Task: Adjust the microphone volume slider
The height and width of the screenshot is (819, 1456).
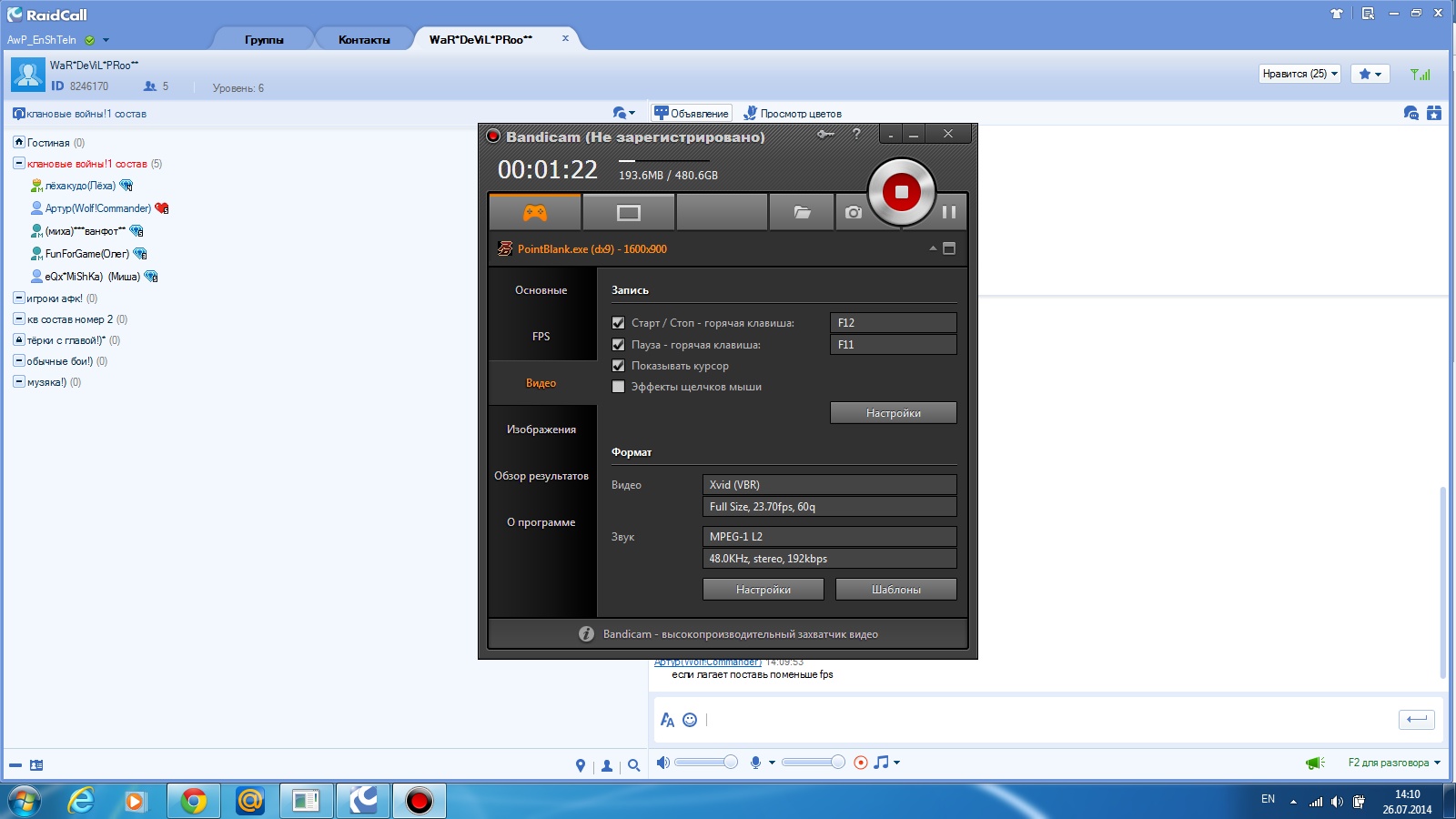Action: 814,763
